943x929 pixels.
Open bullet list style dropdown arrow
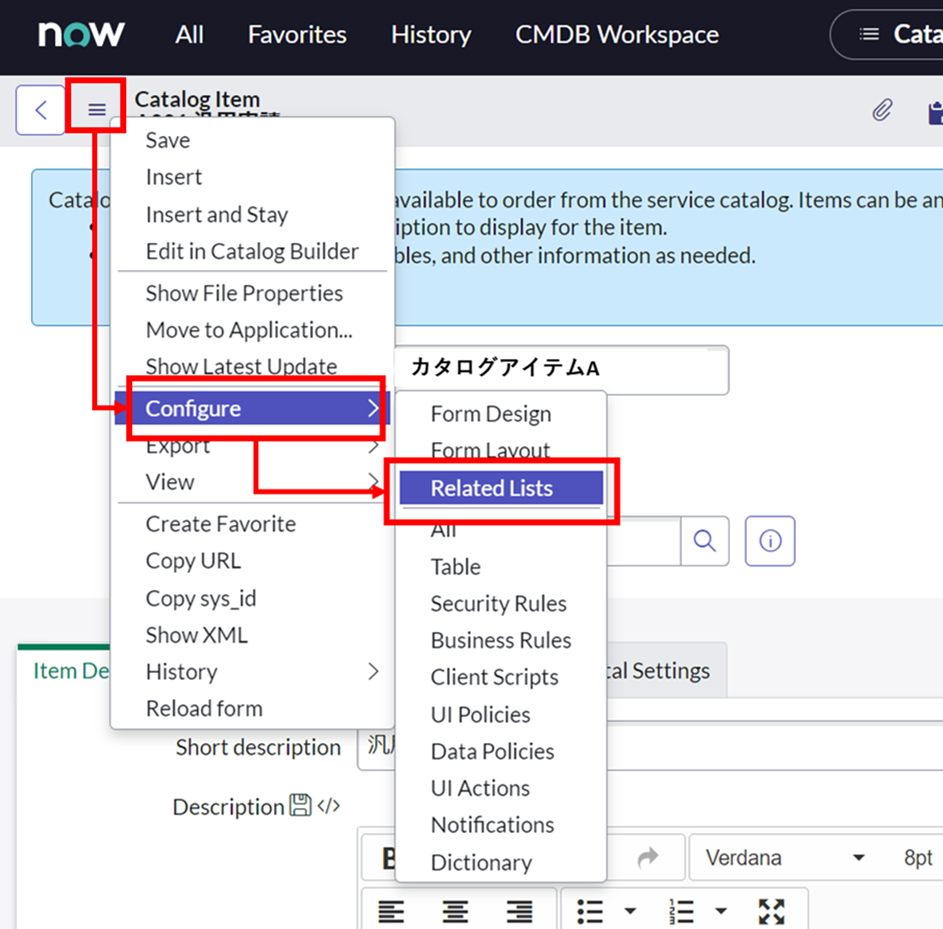pos(630,911)
